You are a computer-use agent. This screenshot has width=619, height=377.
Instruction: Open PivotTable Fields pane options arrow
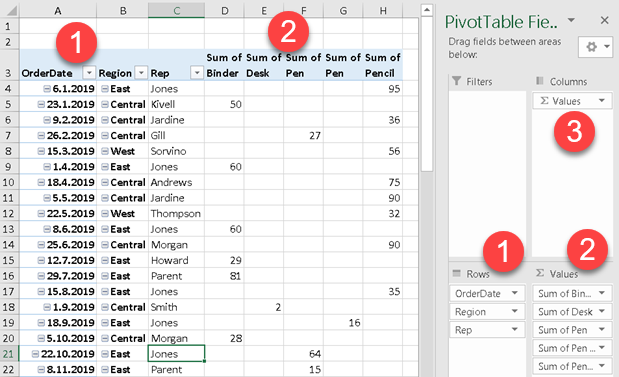[x=571, y=20]
